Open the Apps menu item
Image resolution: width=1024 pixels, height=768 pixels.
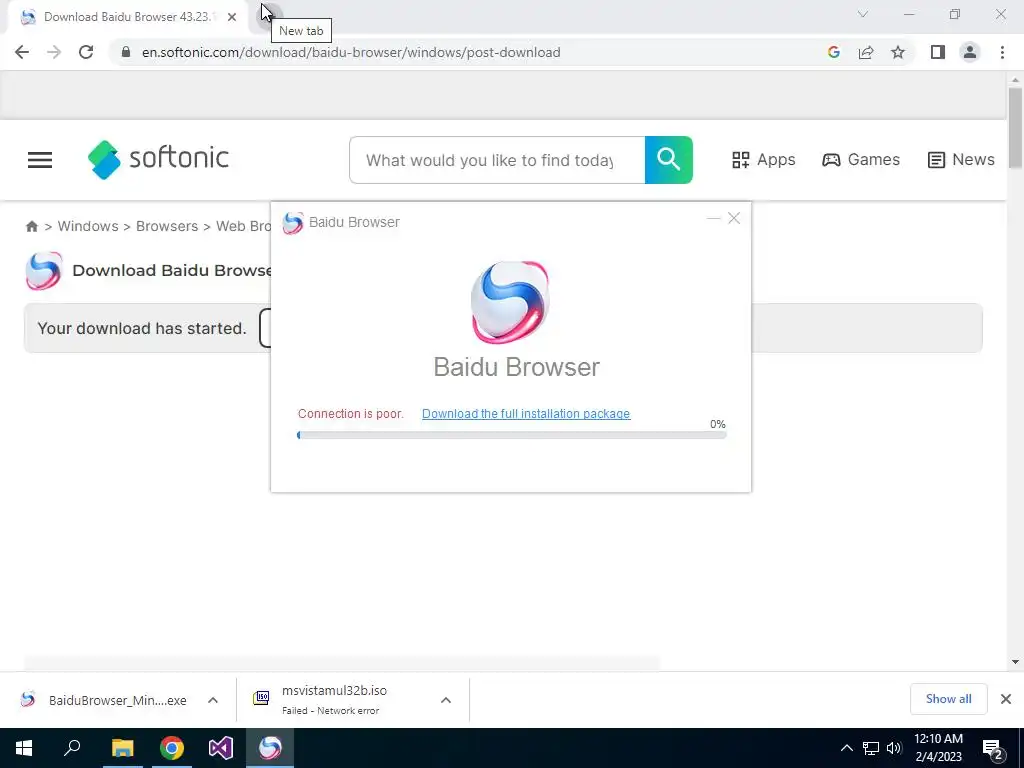tap(763, 159)
